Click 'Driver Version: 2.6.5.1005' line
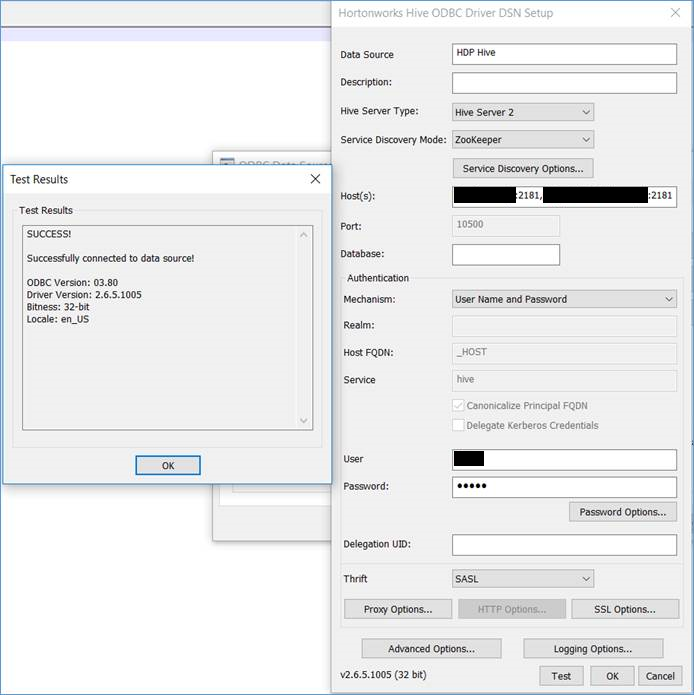 click(84, 295)
